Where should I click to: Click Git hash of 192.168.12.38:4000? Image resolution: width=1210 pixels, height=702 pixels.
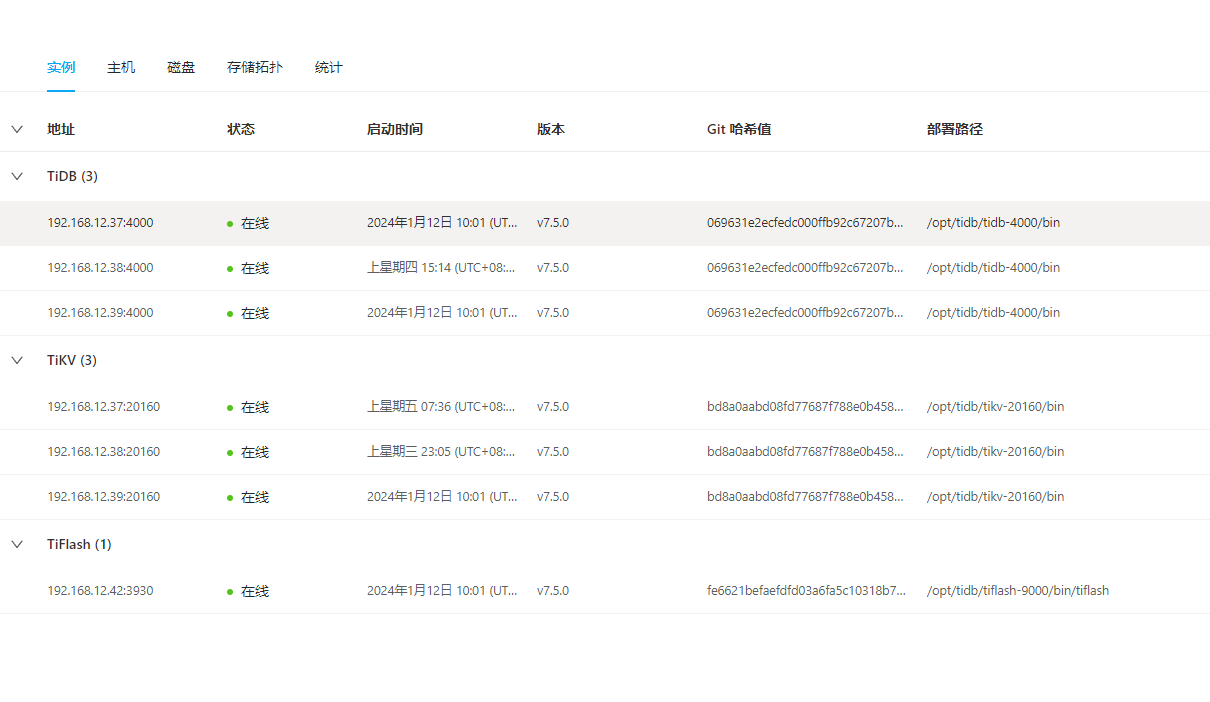[x=806, y=268]
